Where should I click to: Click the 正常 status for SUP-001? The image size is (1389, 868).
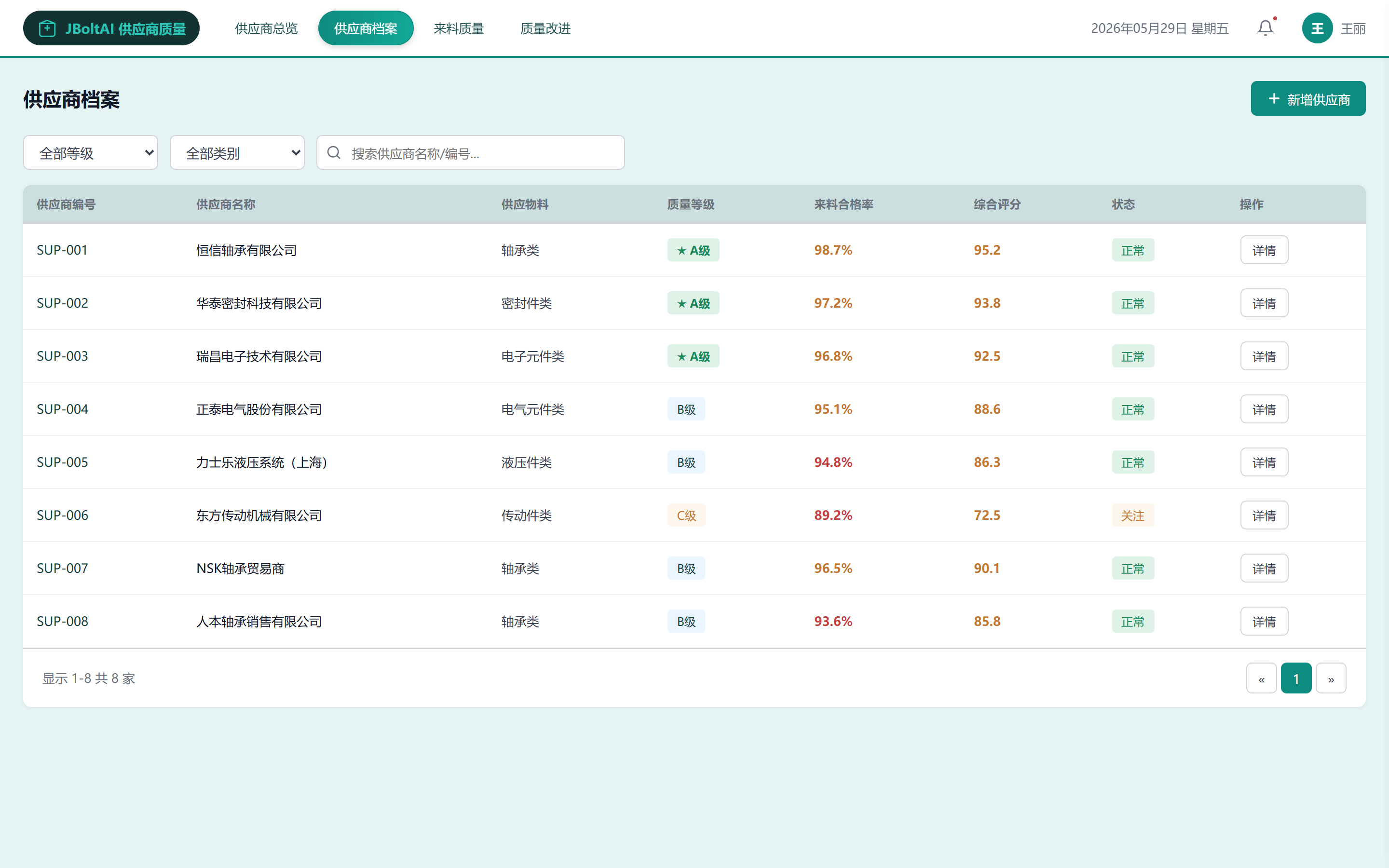1132,250
